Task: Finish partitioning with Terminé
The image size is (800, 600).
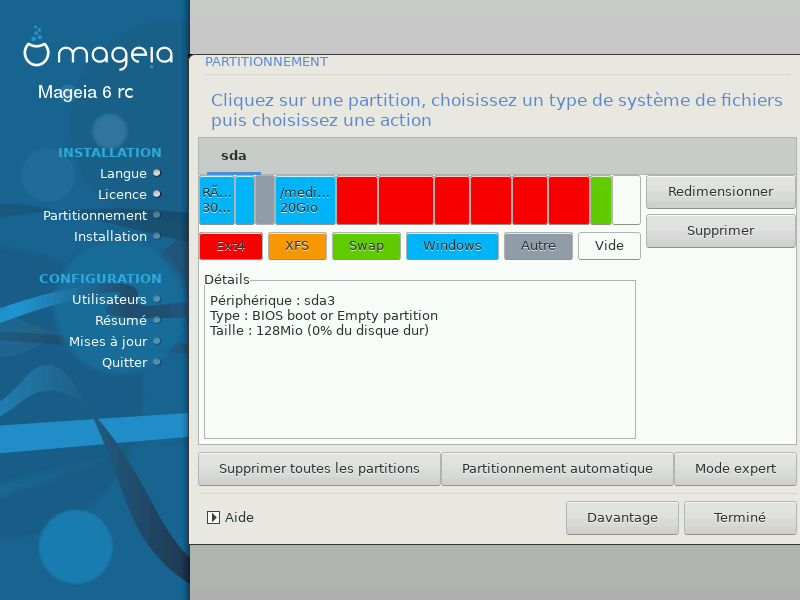Action: [740, 518]
